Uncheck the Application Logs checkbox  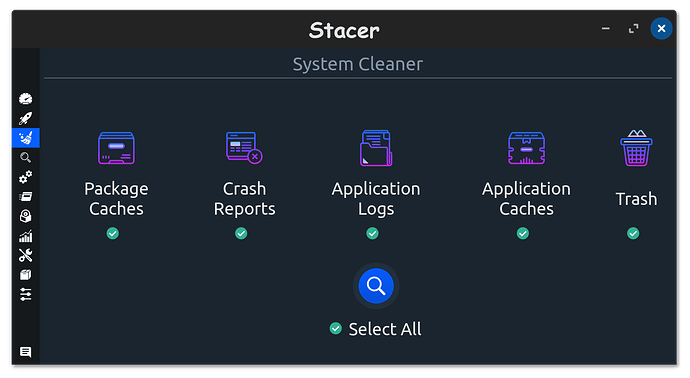pos(372,233)
